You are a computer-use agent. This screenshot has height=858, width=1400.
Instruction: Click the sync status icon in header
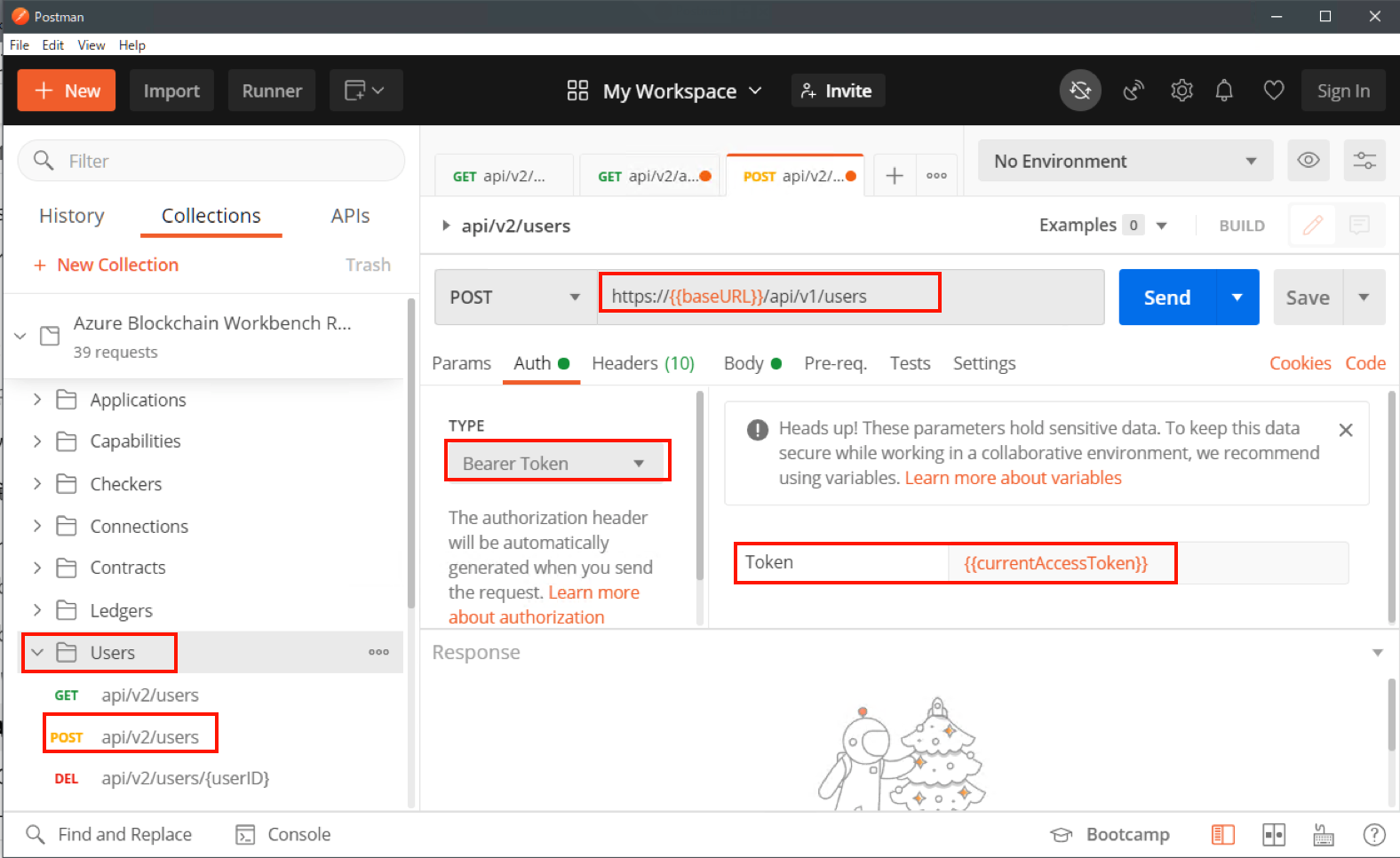[1080, 91]
